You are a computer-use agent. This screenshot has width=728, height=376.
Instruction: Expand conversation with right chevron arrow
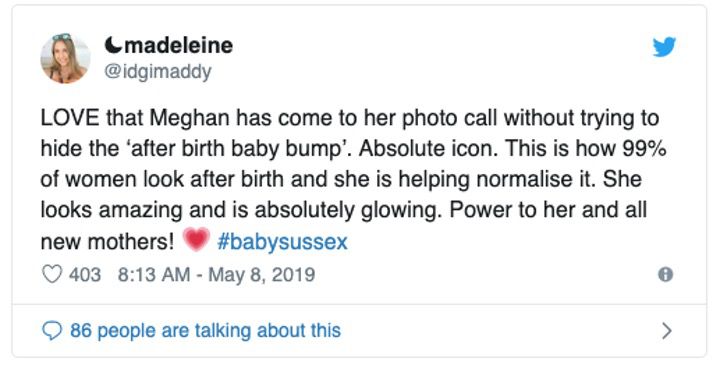[666, 331]
